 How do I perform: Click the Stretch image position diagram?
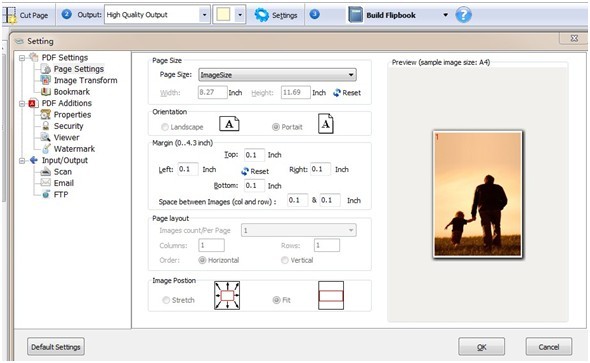[227, 295]
